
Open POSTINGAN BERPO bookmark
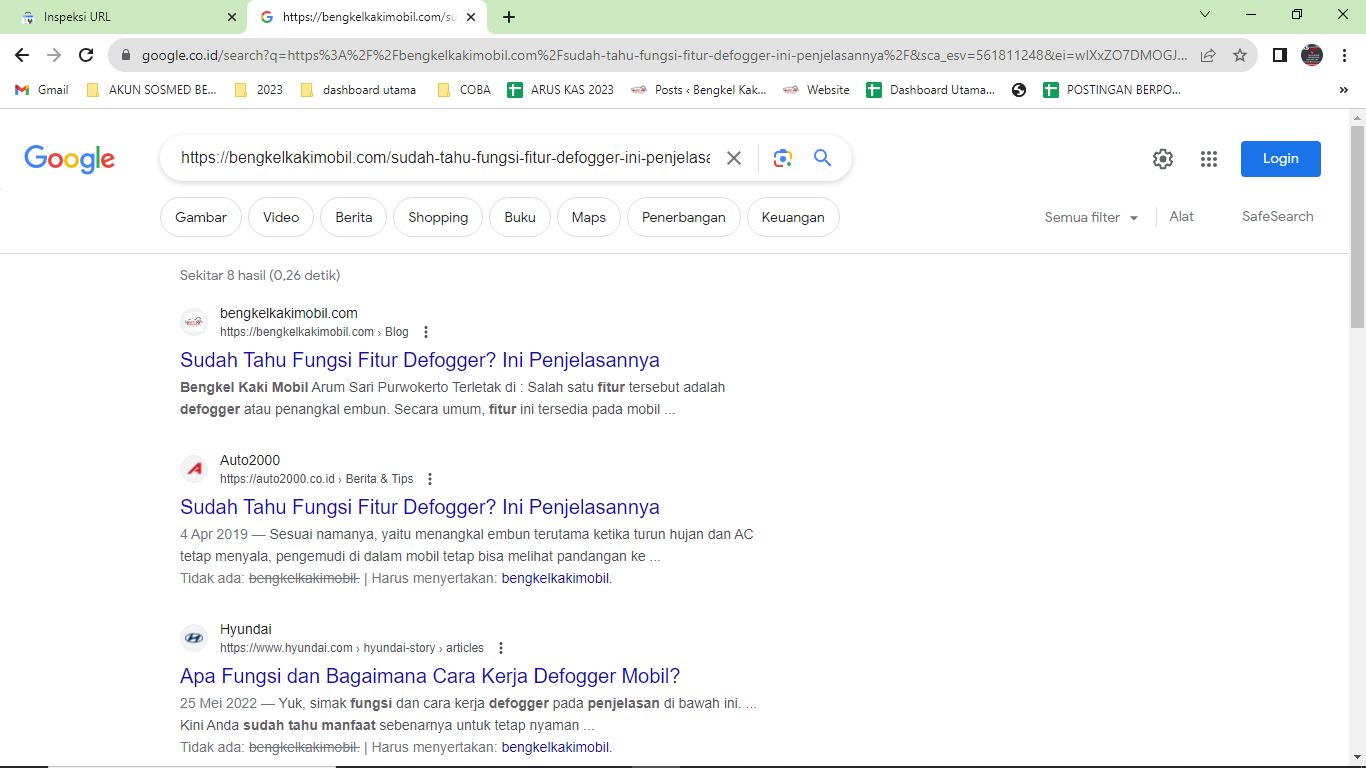pyautogui.click(x=1112, y=90)
